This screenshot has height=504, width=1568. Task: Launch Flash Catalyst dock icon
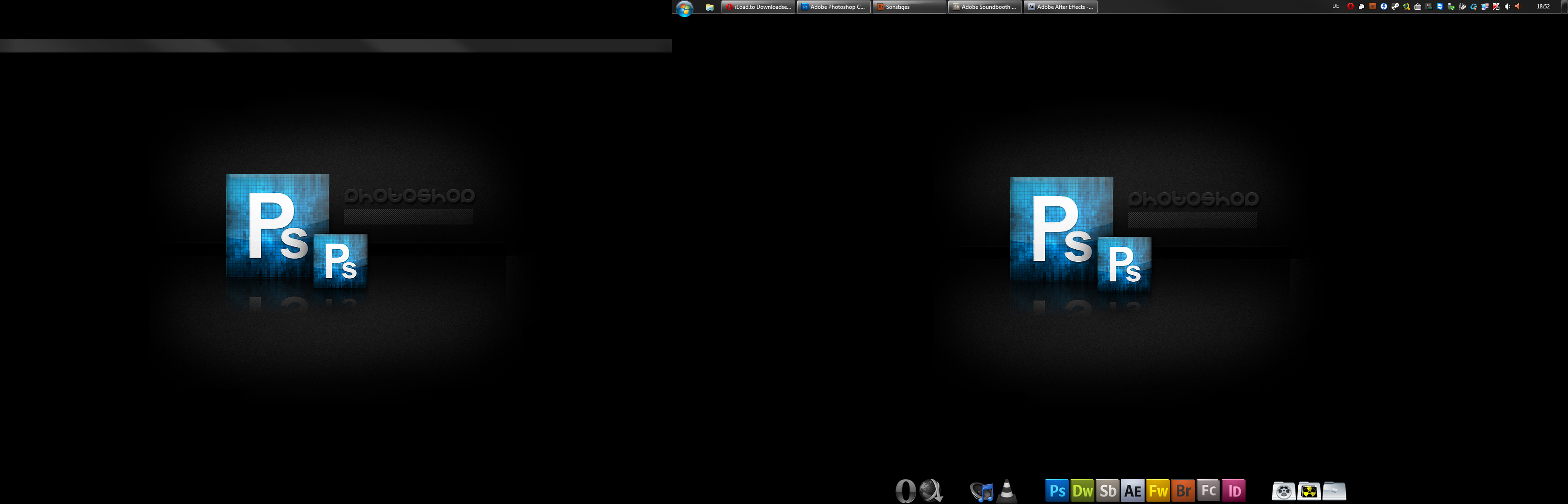click(1208, 490)
